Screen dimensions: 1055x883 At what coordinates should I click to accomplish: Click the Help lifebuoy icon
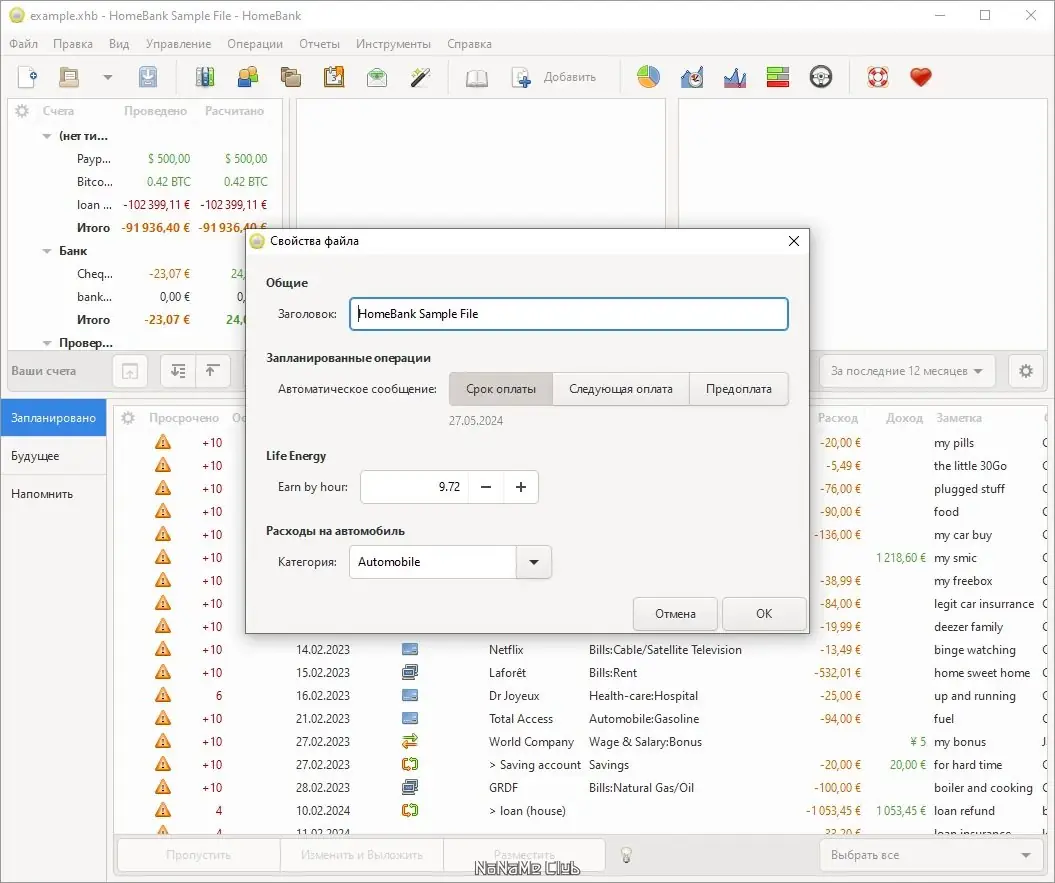[877, 77]
